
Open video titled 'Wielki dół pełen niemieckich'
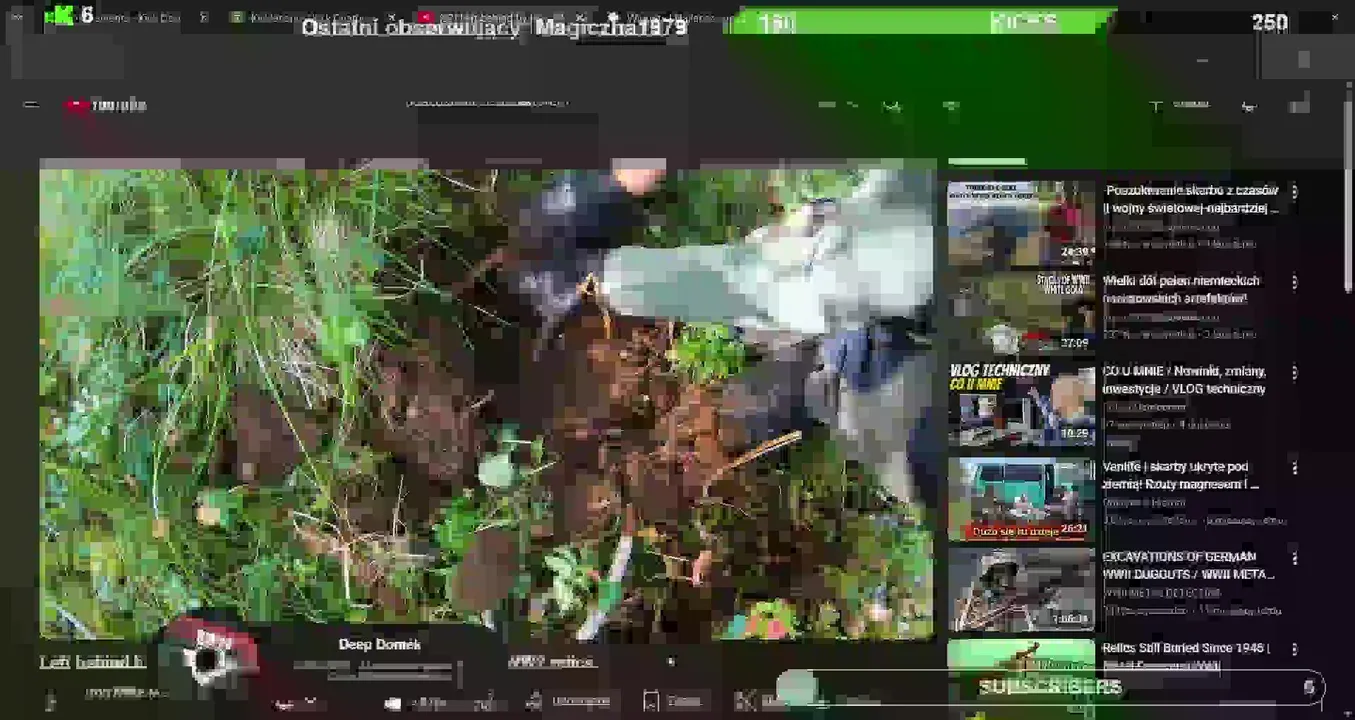(1181, 290)
